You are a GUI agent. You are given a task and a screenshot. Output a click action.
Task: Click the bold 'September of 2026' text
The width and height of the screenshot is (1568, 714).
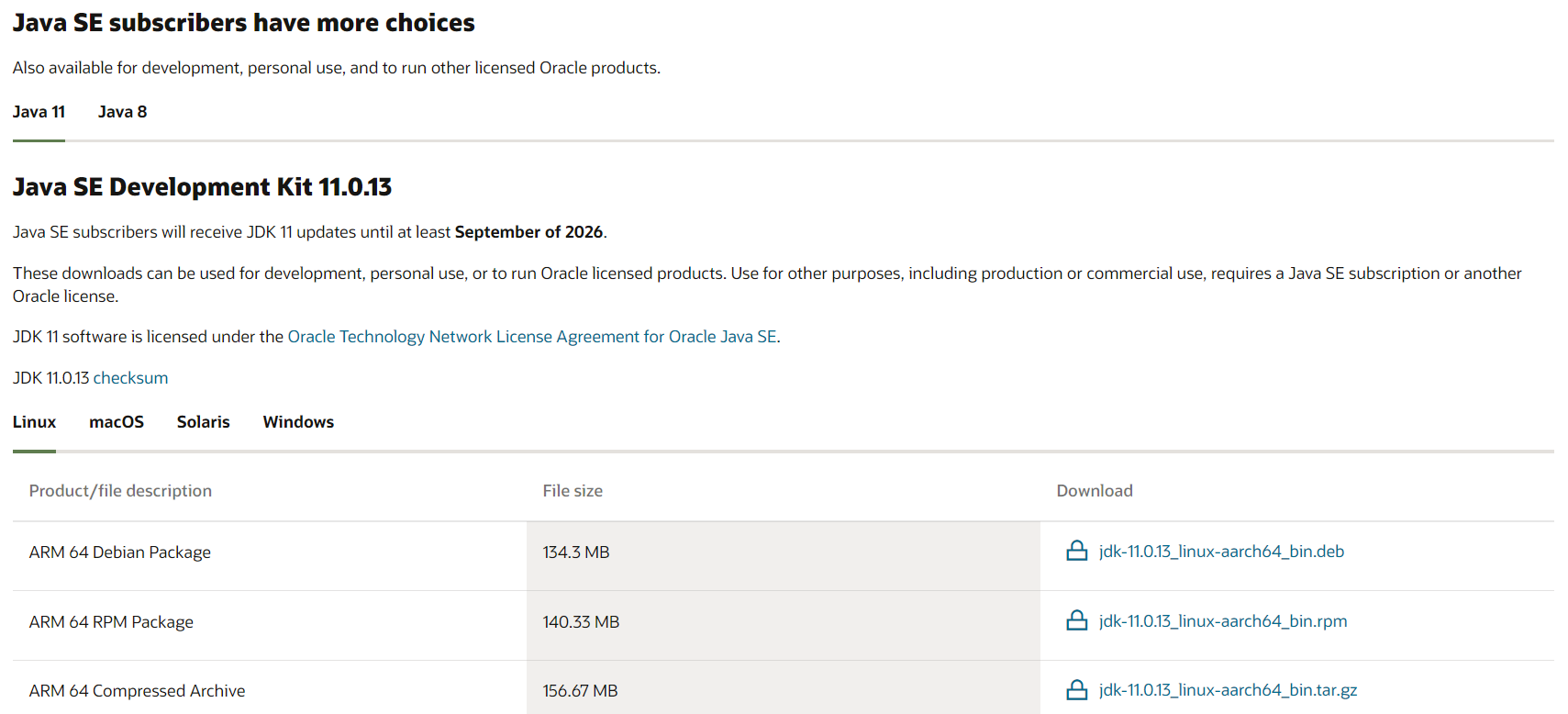coord(528,232)
